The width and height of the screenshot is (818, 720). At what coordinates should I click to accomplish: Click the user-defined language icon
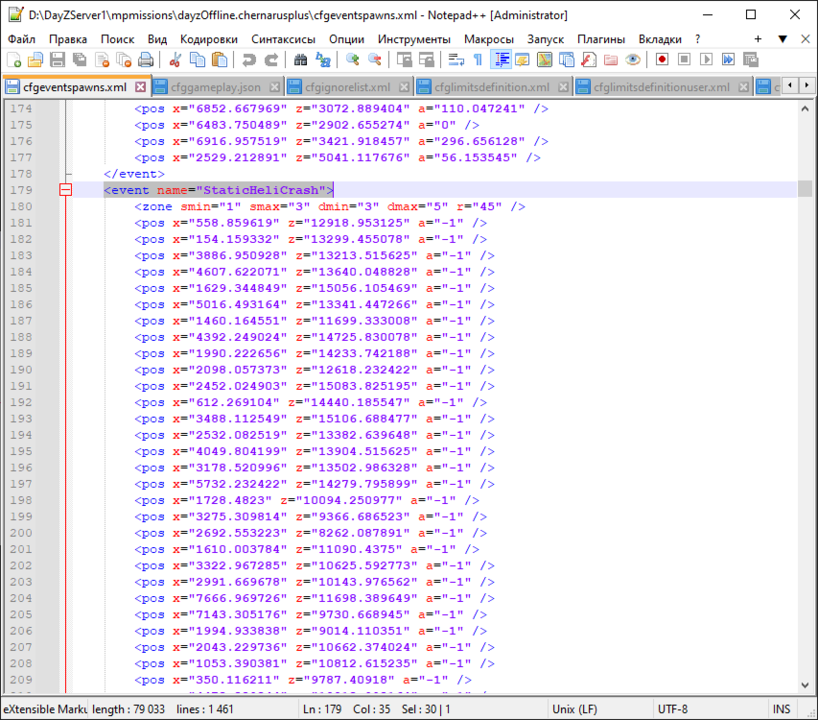pos(522,60)
